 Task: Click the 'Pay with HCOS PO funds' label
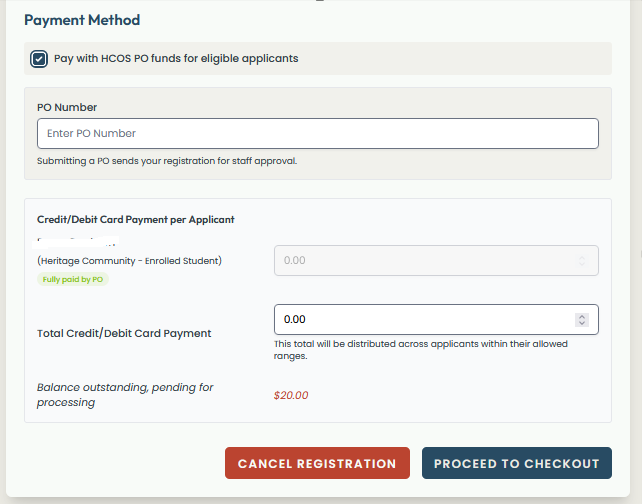pos(176,59)
